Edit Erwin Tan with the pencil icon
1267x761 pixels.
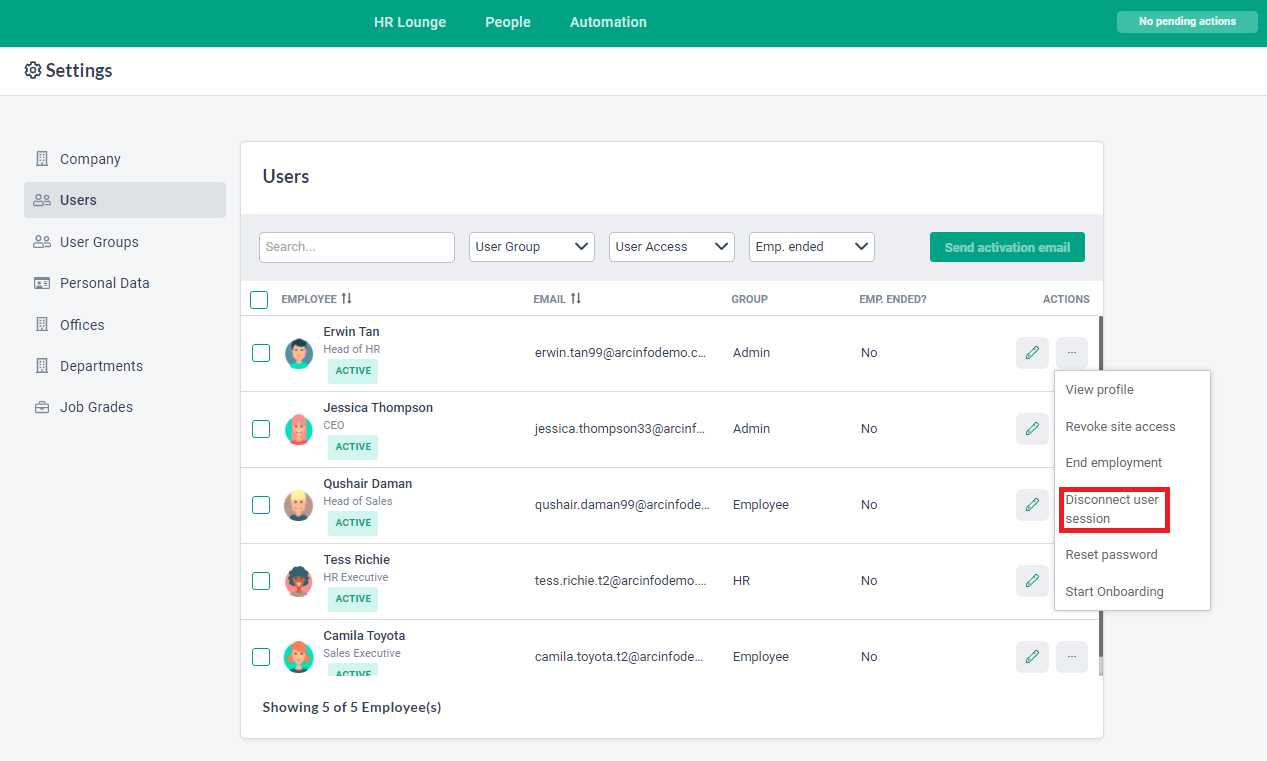click(1032, 353)
